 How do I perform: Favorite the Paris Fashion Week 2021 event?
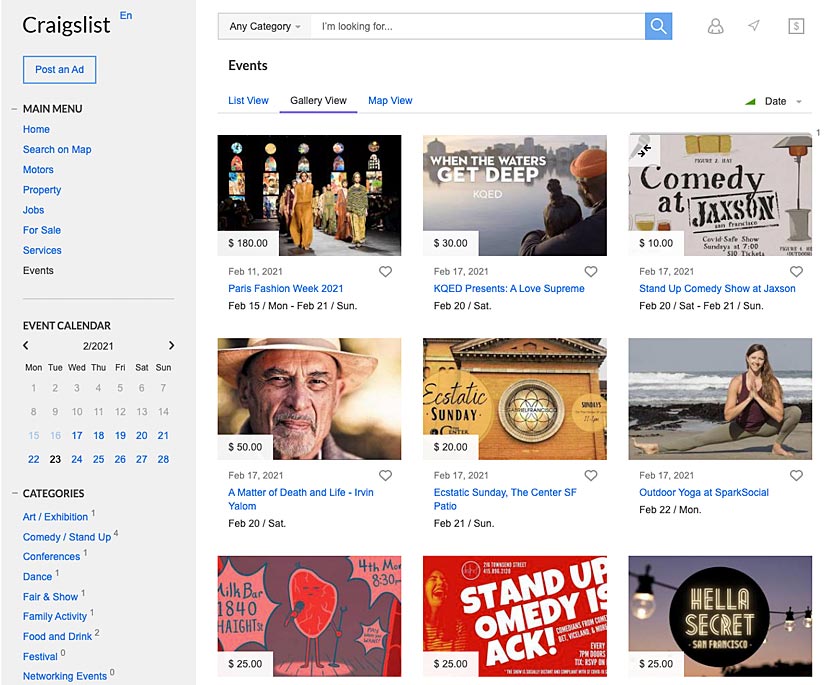click(x=386, y=271)
